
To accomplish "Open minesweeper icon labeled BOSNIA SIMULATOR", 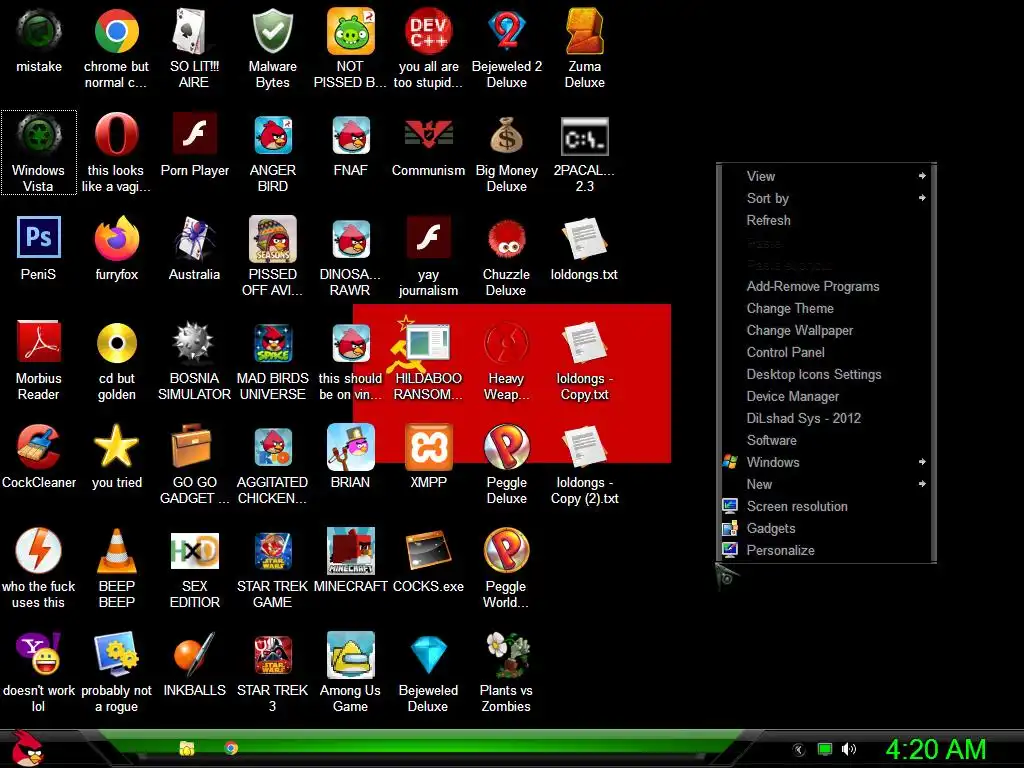I will coord(193,343).
